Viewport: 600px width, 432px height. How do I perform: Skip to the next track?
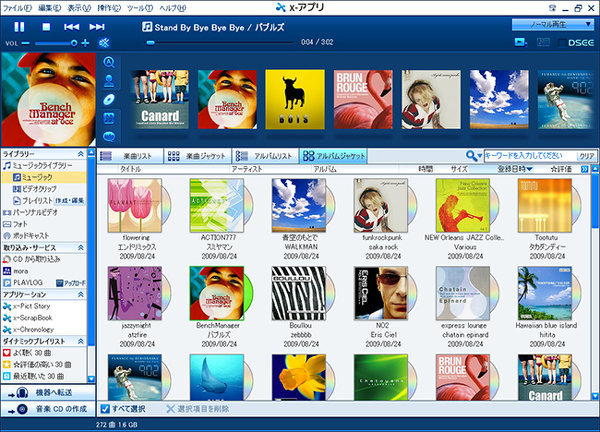pyautogui.click(x=96, y=26)
